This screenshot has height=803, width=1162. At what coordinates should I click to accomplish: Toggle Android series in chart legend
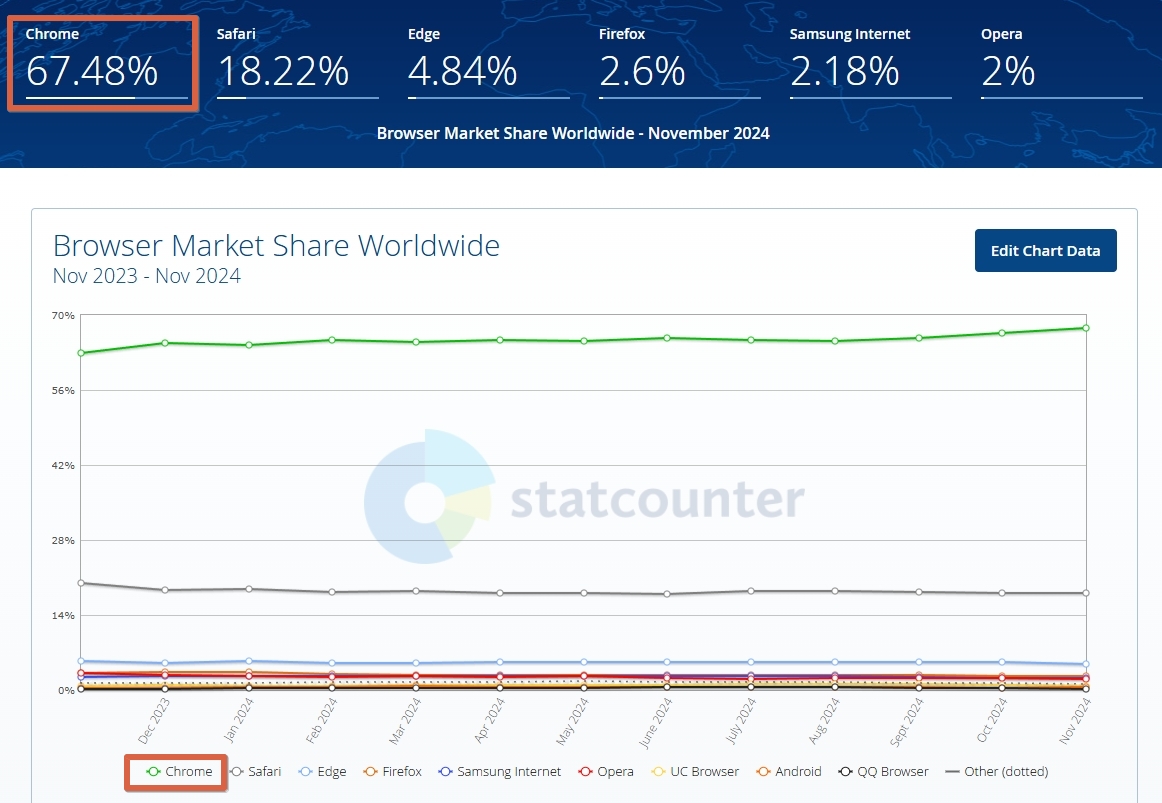tap(788, 771)
